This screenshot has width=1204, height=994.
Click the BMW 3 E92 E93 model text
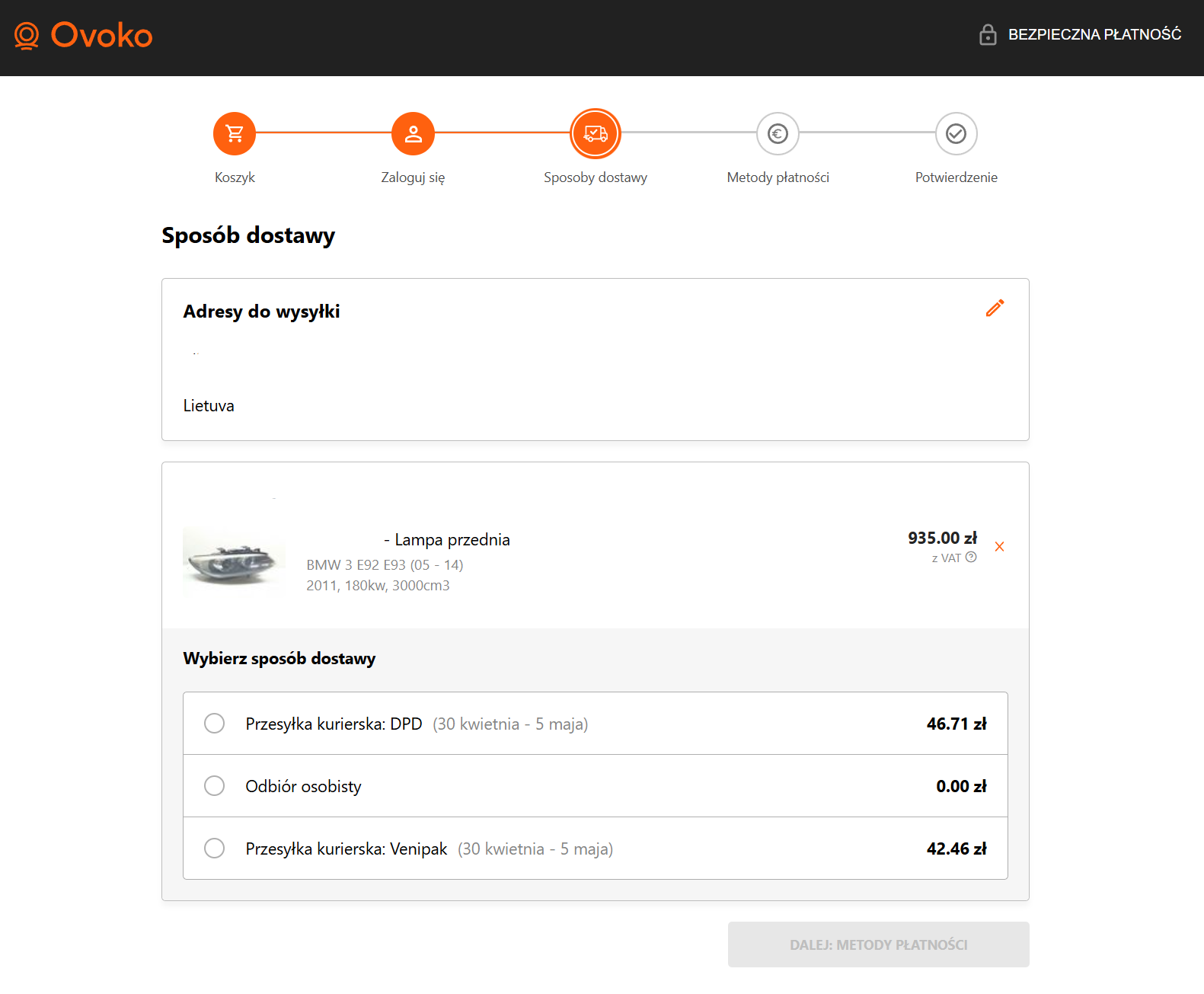point(385,565)
